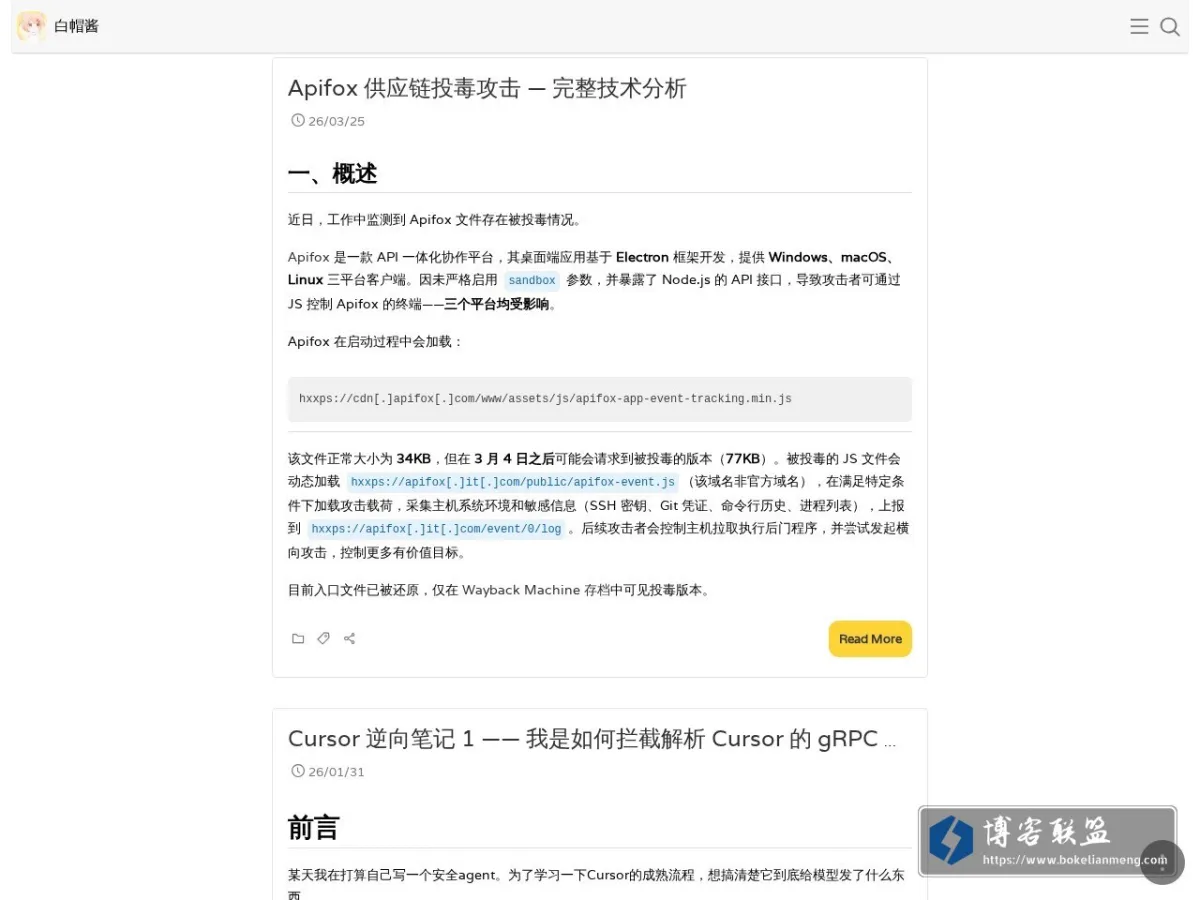Viewport: 1200px width, 900px height.
Task: Click the apifox-app-event-tracking.min.js code block
Action: pos(600,399)
